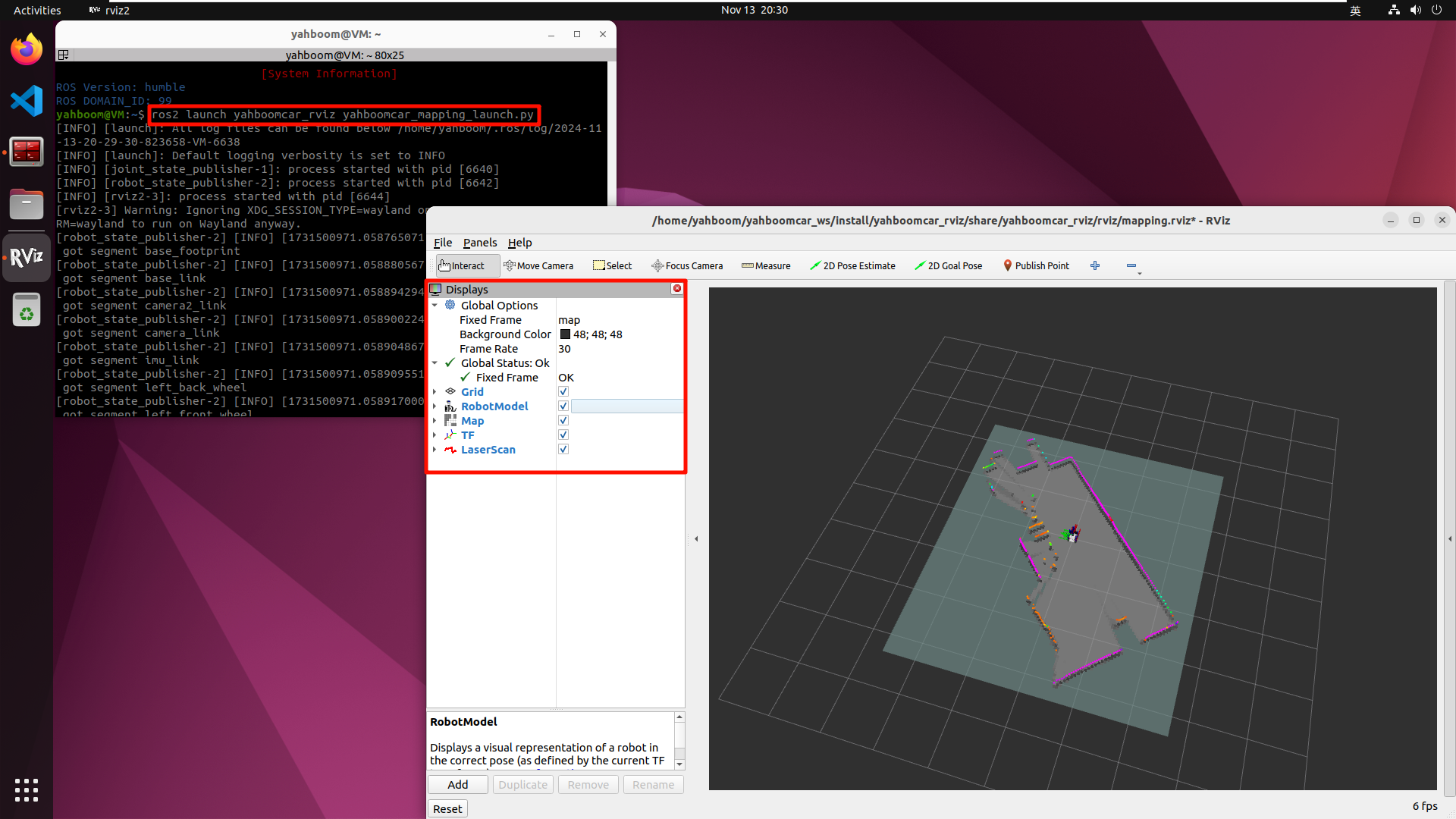Open Trash from the dock

point(27,309)
